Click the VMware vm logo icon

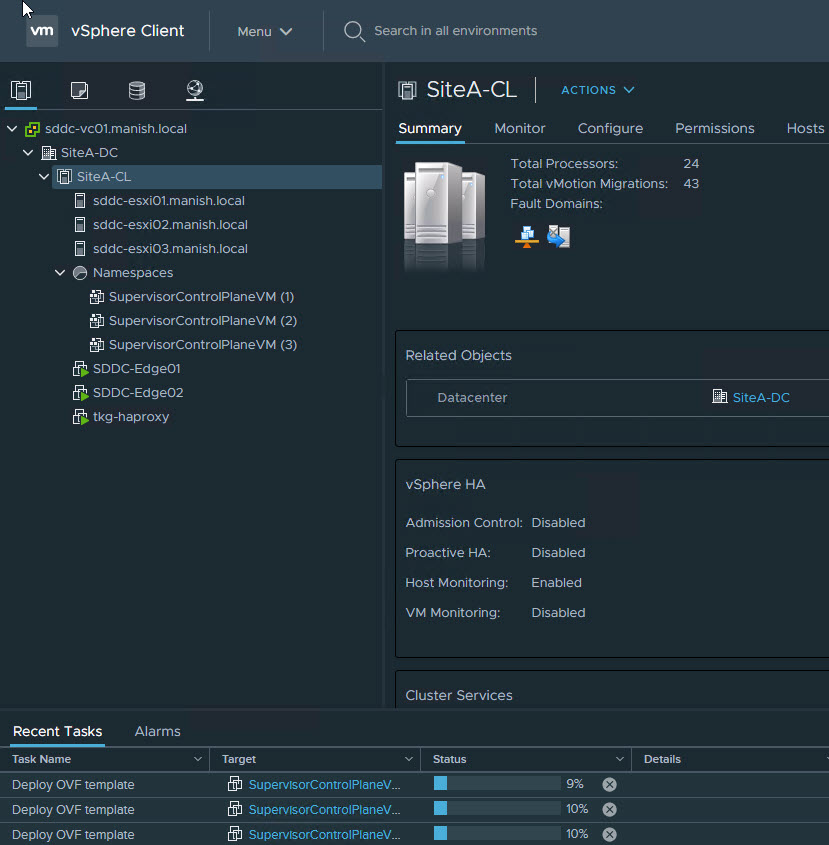42,31
